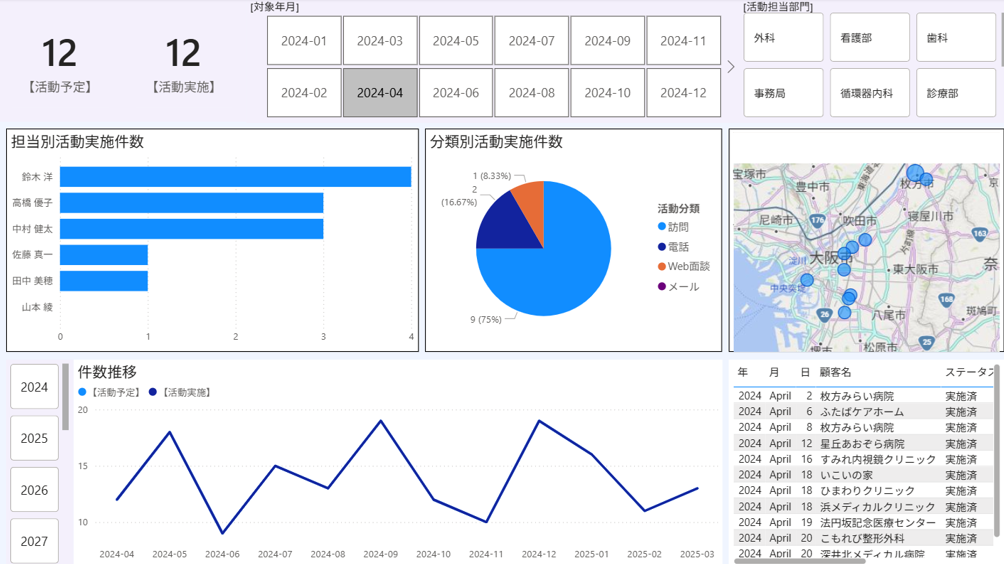Click the map bubble near 枚方市
This screenshot has width=1004, height=564.
tap(915, 174)
